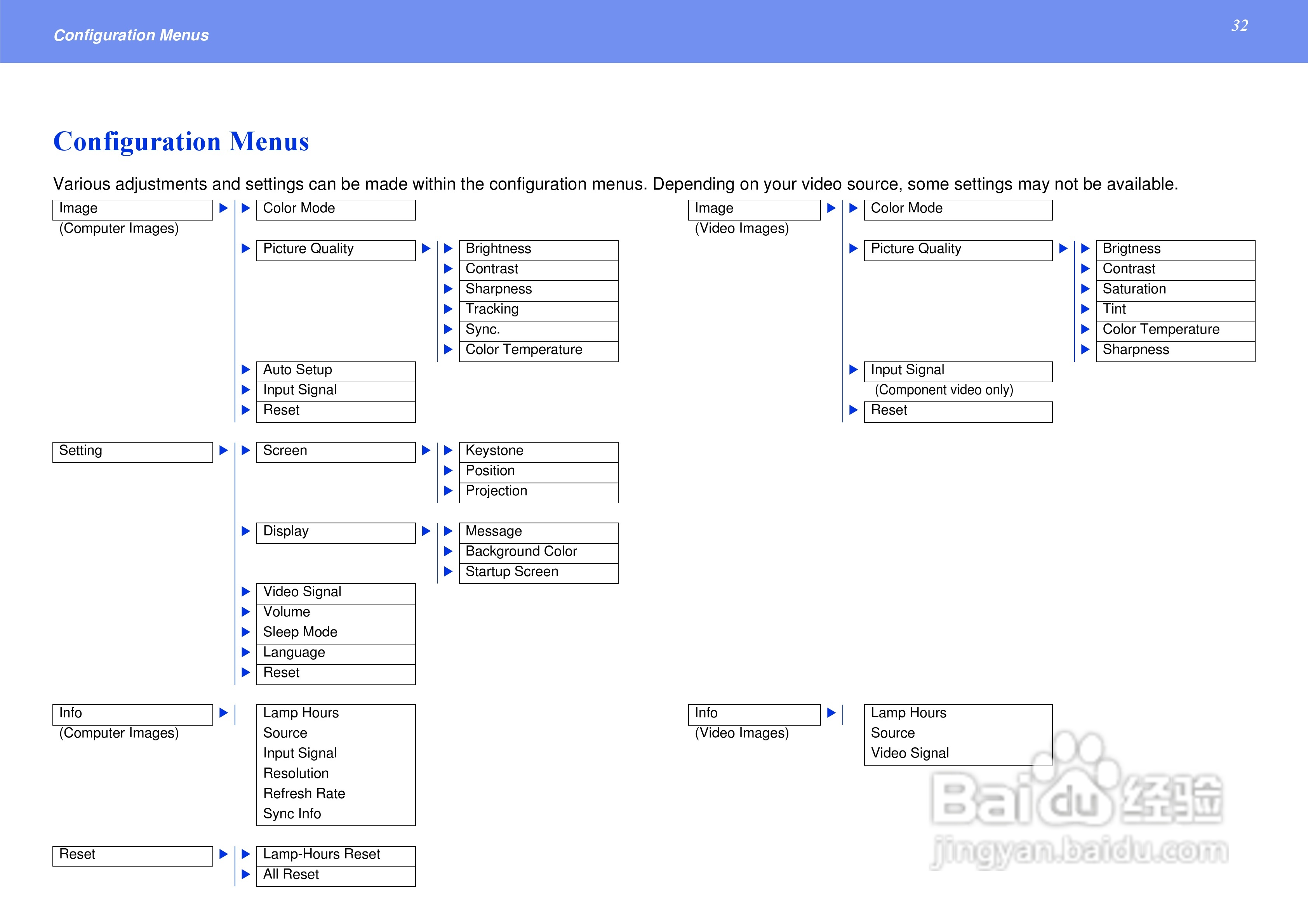This screenshot has width=1308, height=924.
Task: Click the arrow beside All Reset
Action: (x=245, y=874)
